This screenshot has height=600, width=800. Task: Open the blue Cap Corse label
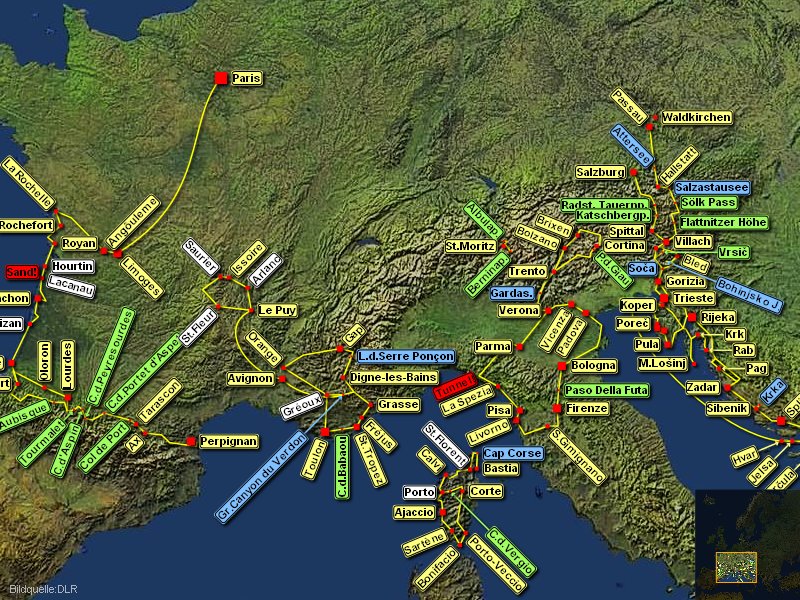pyautogui.click(x=512, y=453)
